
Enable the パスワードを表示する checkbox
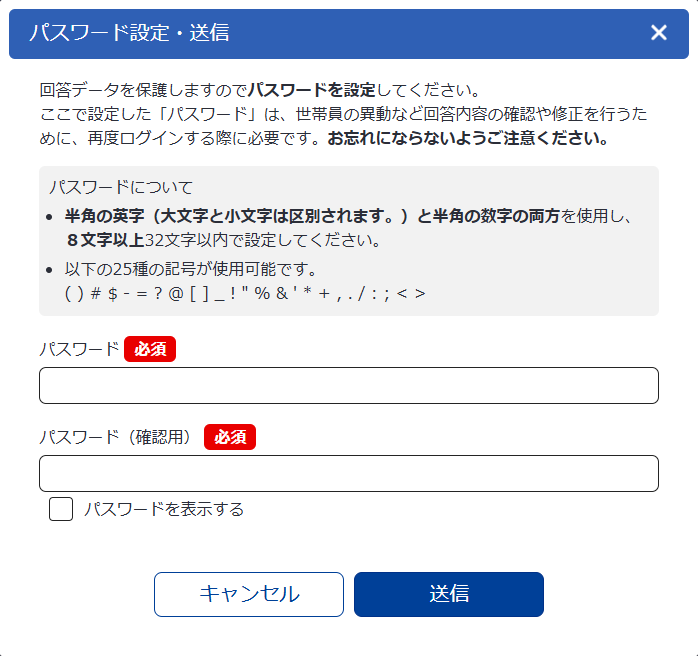click(x=61, y=509)
